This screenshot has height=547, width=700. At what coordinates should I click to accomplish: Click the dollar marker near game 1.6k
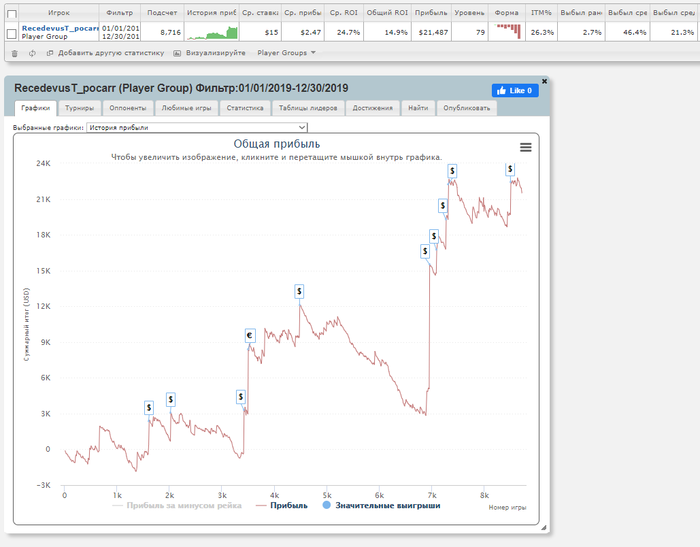(x=149, y=407)
